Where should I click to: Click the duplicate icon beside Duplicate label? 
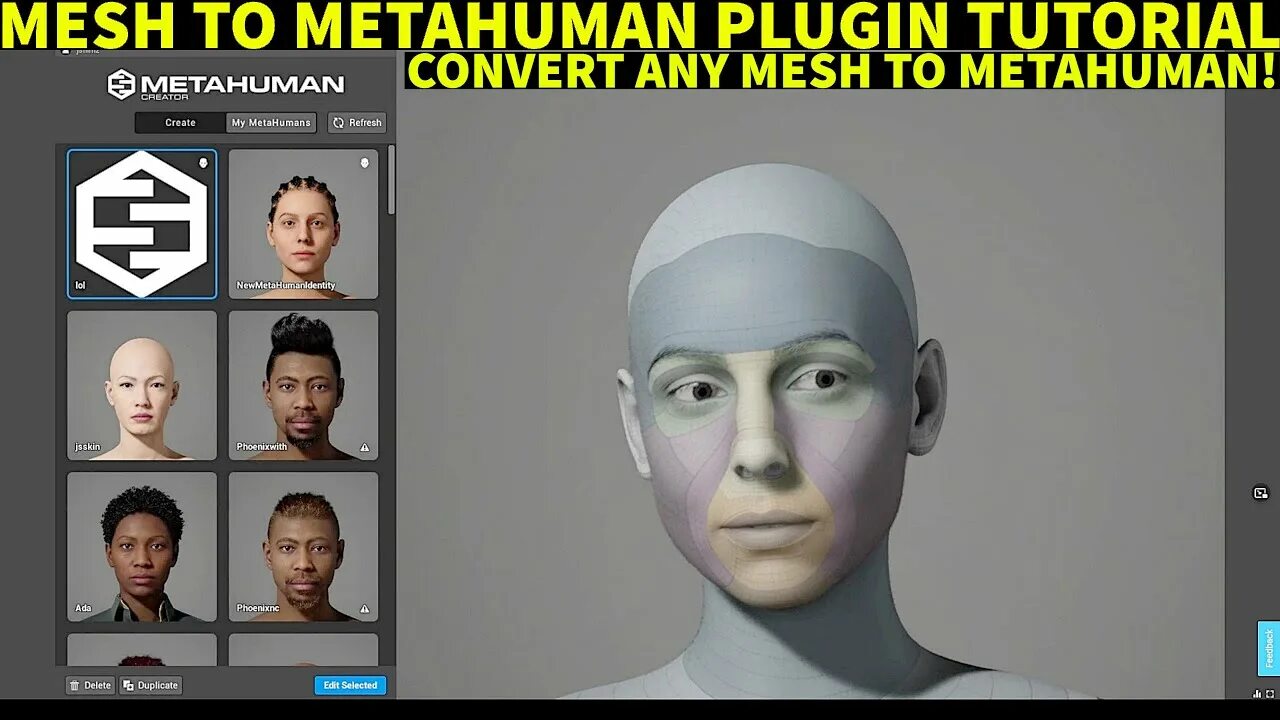pyautogui.click(x=129, y=686)
